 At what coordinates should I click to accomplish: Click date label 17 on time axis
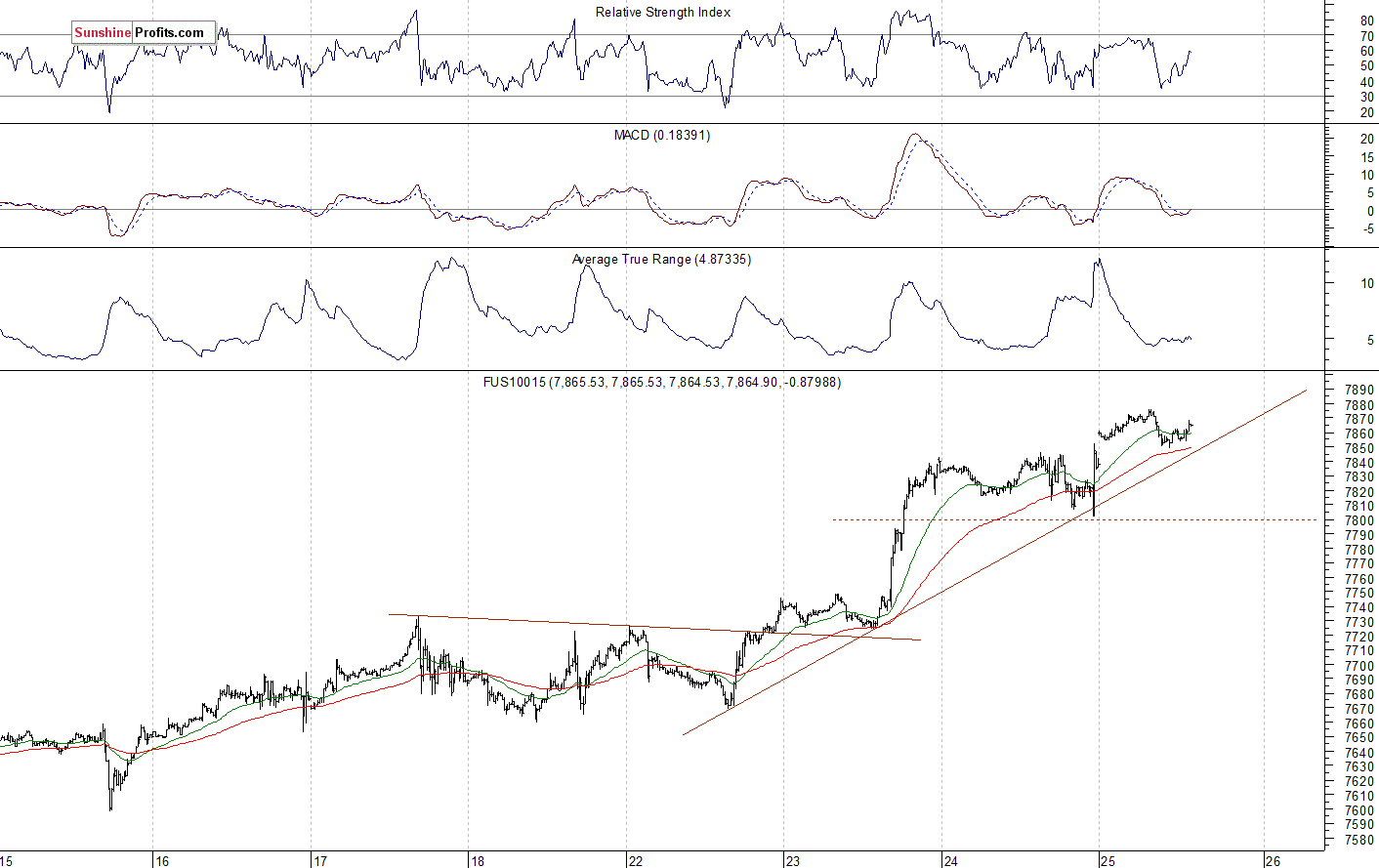(319, 861)
